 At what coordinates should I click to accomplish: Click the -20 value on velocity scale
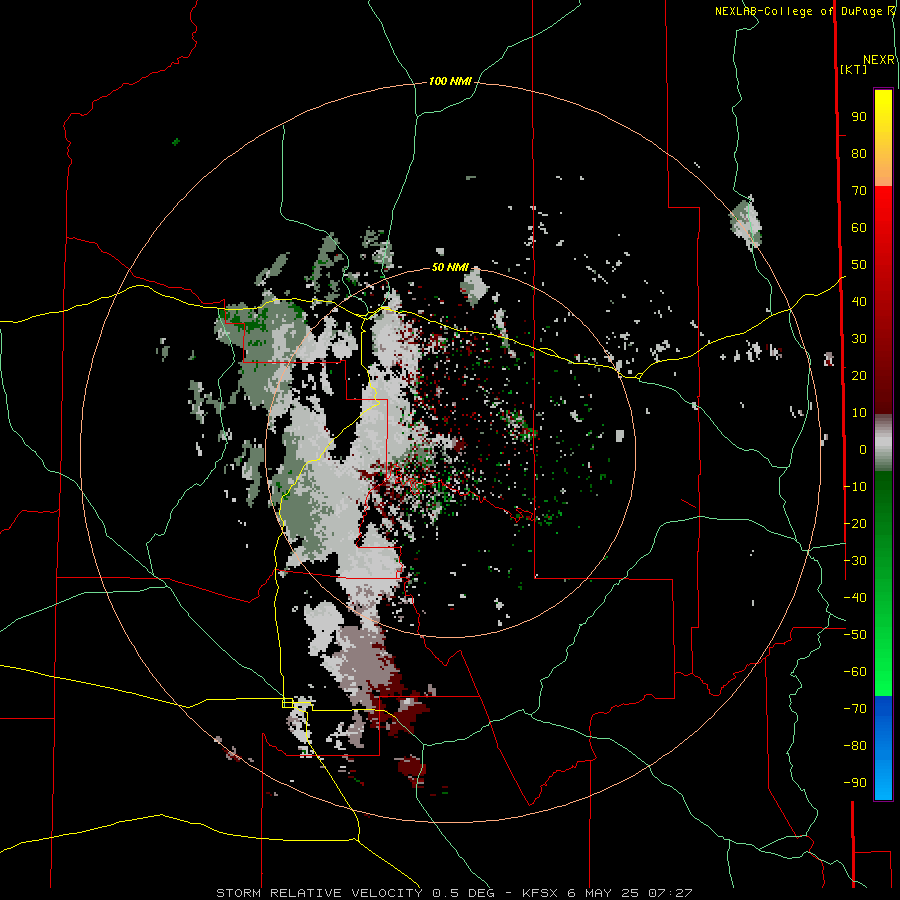[855, 524]
